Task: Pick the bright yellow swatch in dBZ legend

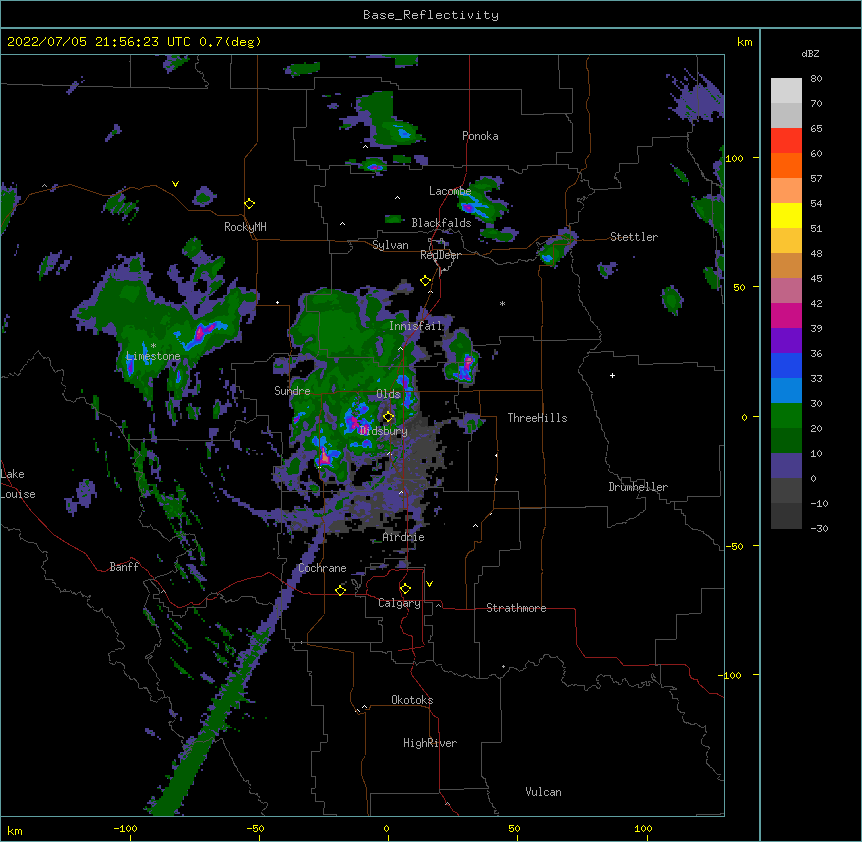Action: pyautogui.click(x=786, y=215)
